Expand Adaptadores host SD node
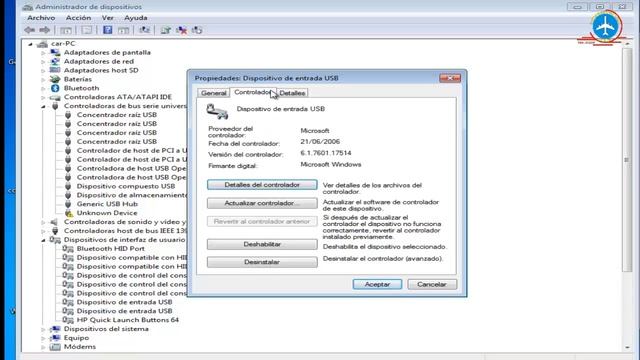 pos(43,71)
